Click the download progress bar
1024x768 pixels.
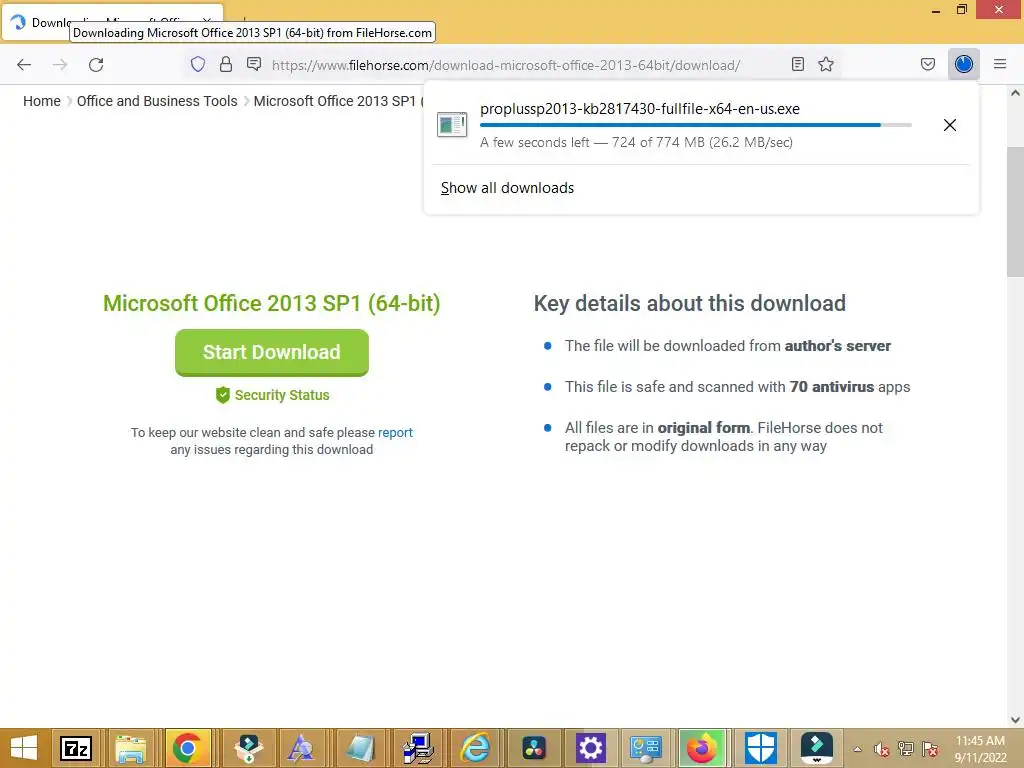[696, 125]
